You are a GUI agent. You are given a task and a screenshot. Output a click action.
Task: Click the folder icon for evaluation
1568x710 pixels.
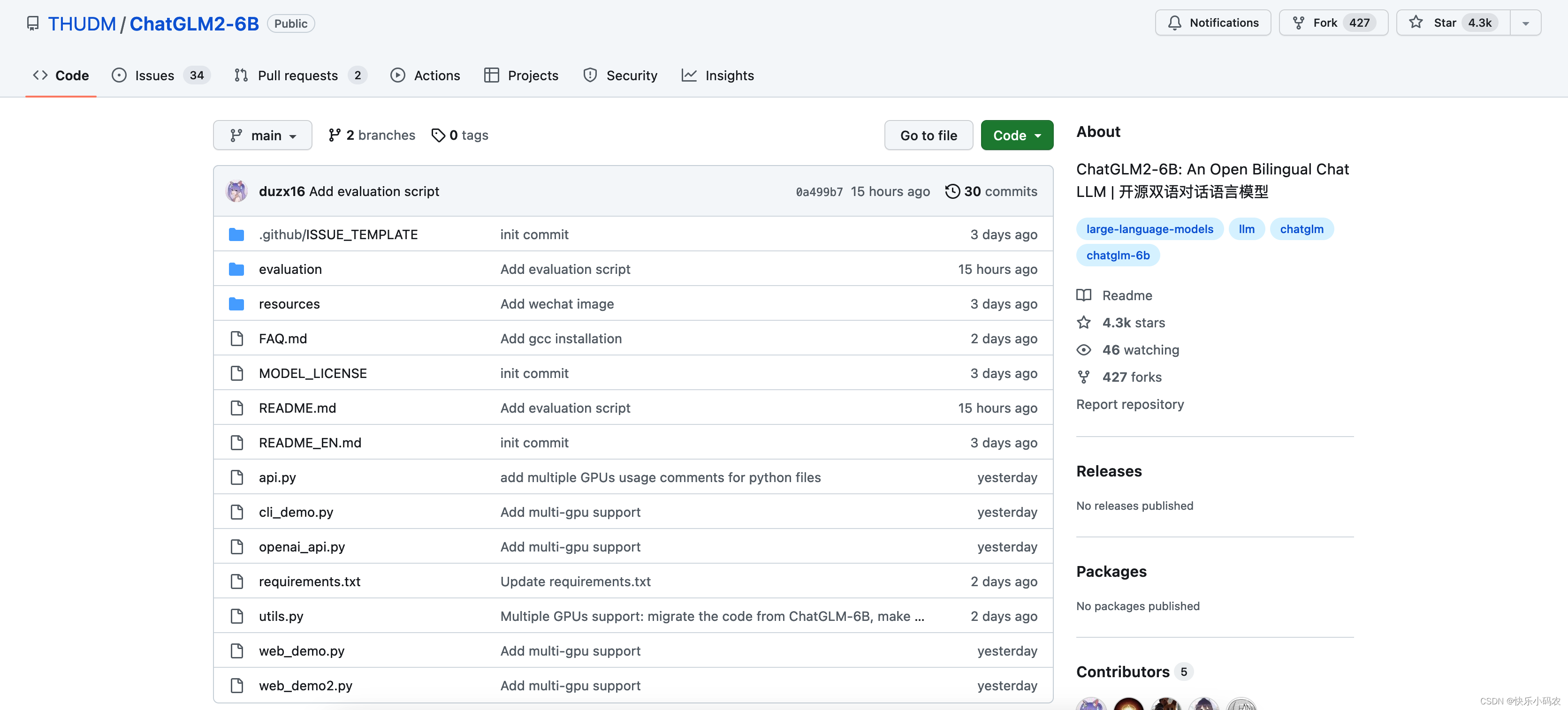[237, 270]
